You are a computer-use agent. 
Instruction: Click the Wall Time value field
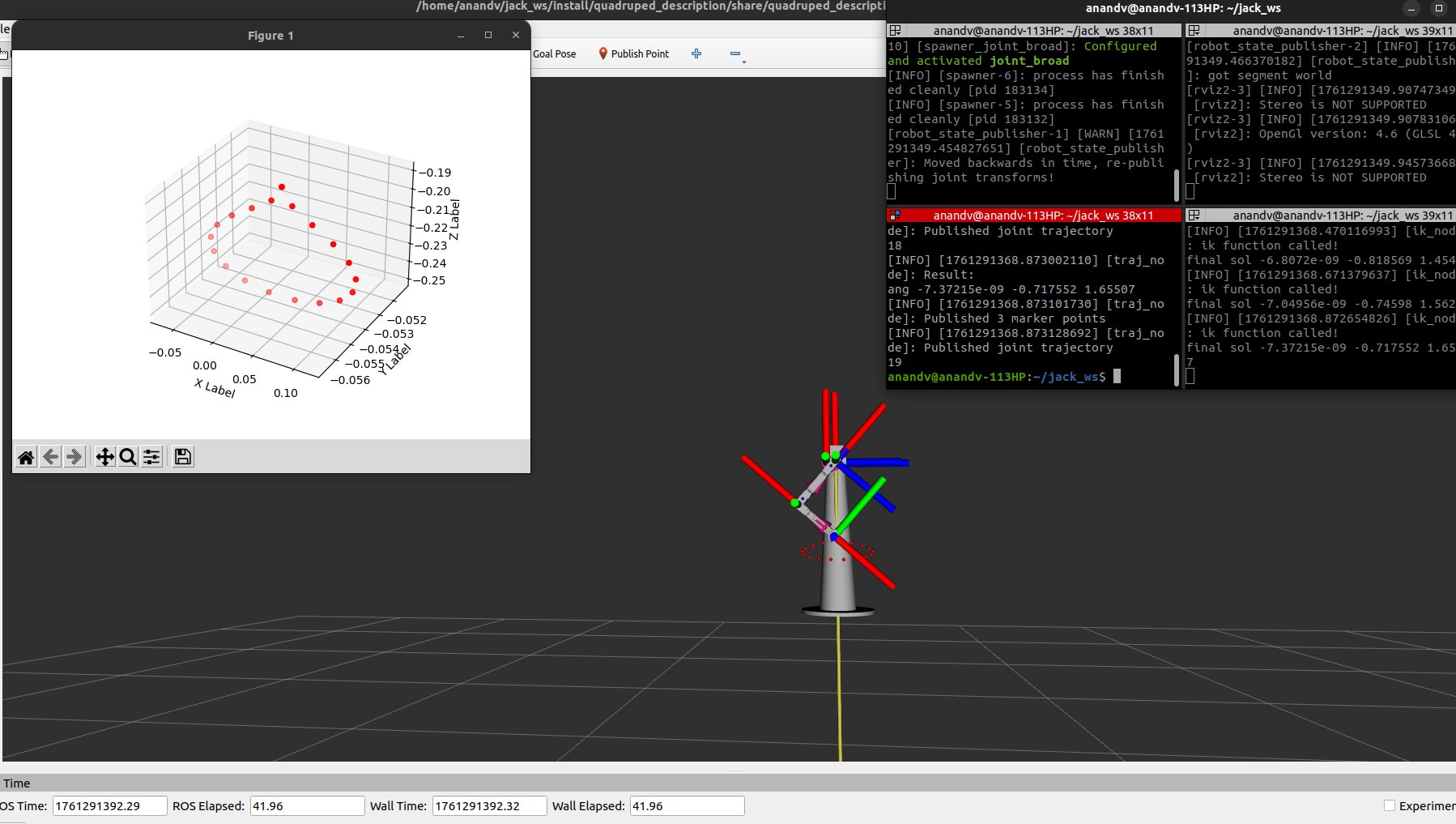(489, 806)
